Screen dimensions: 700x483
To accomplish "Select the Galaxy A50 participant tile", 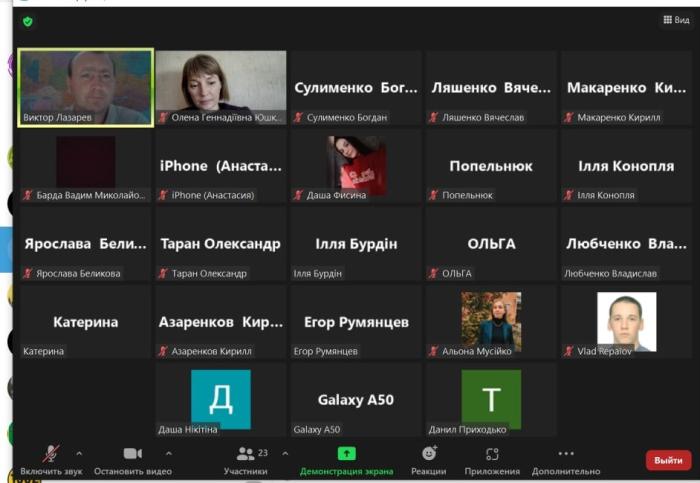I will [355, 400].
